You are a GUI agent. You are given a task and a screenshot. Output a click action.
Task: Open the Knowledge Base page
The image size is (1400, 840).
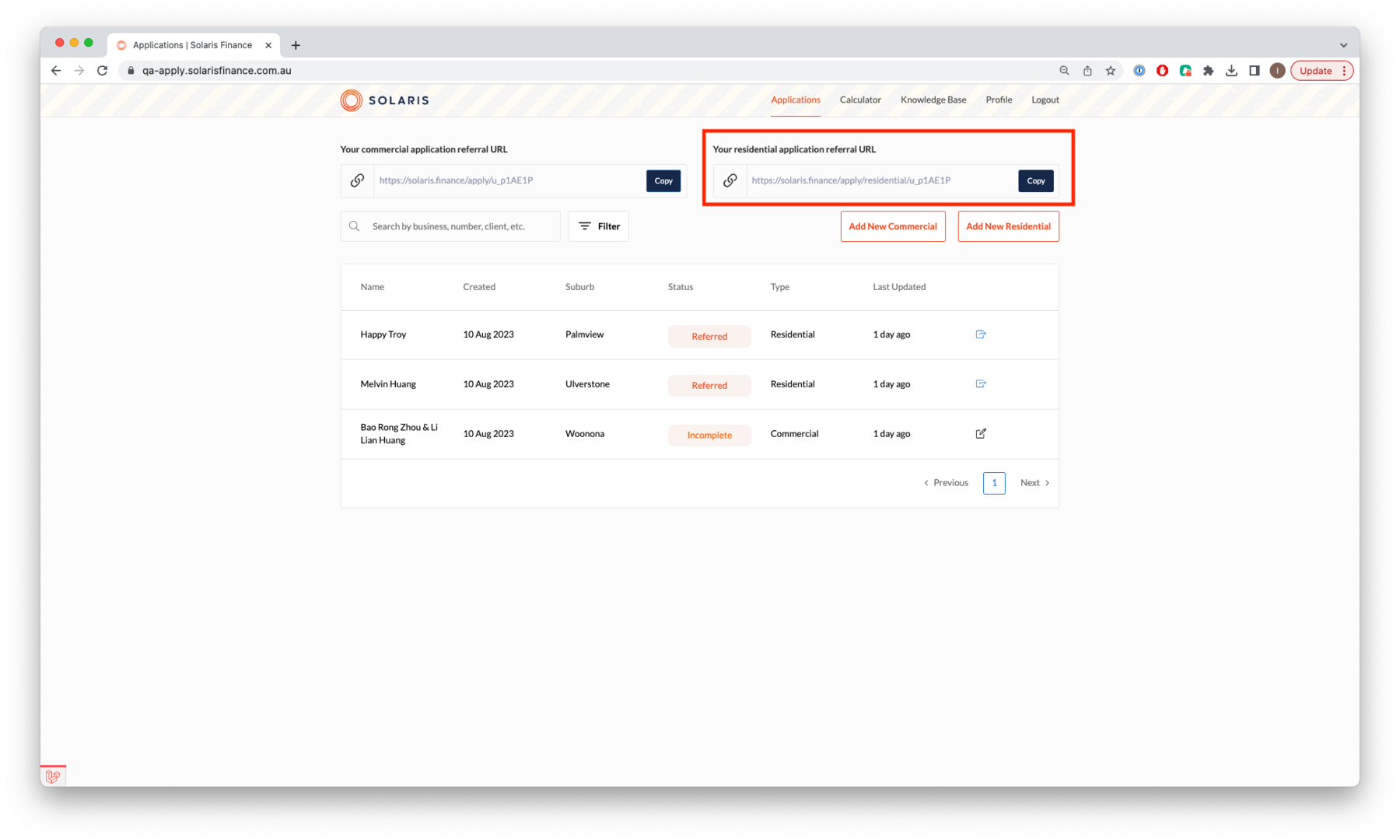pos(933,100)
